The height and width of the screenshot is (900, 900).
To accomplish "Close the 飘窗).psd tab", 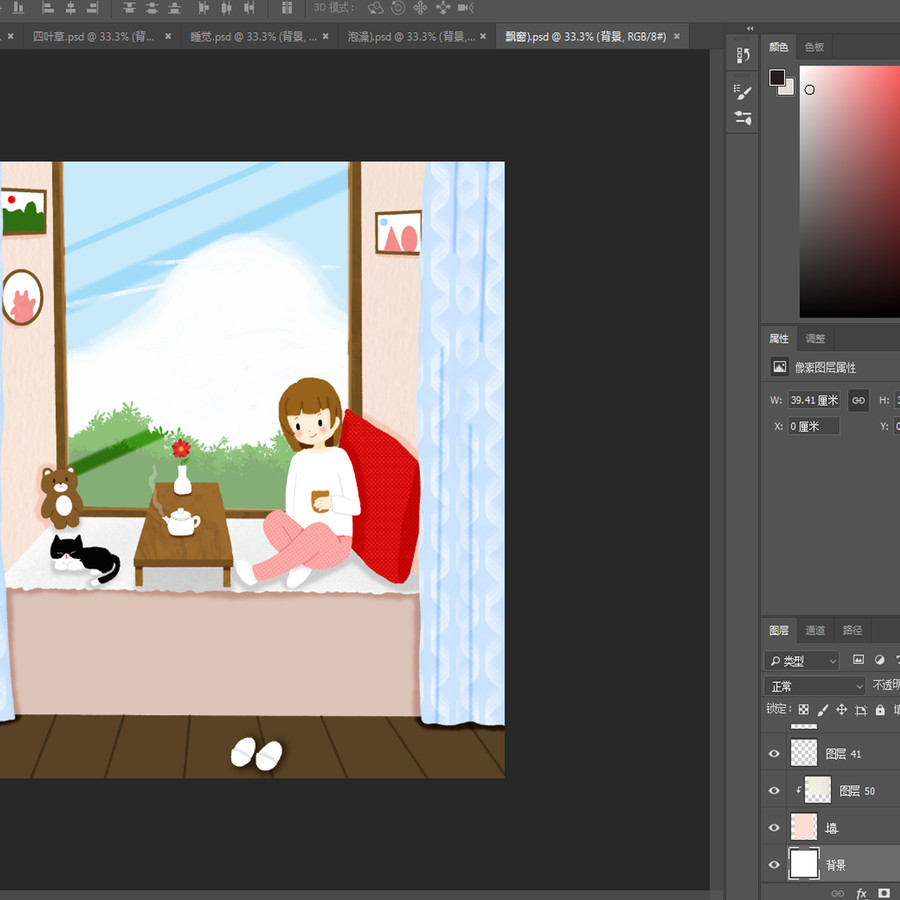I will [x=677, y=36].
